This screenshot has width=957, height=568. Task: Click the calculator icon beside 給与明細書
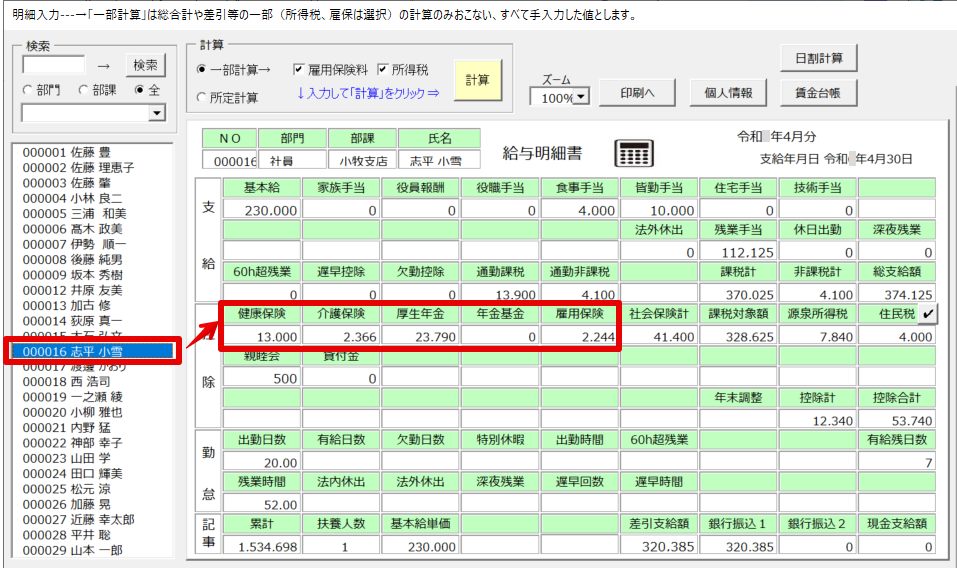click(x=634, y=153)
